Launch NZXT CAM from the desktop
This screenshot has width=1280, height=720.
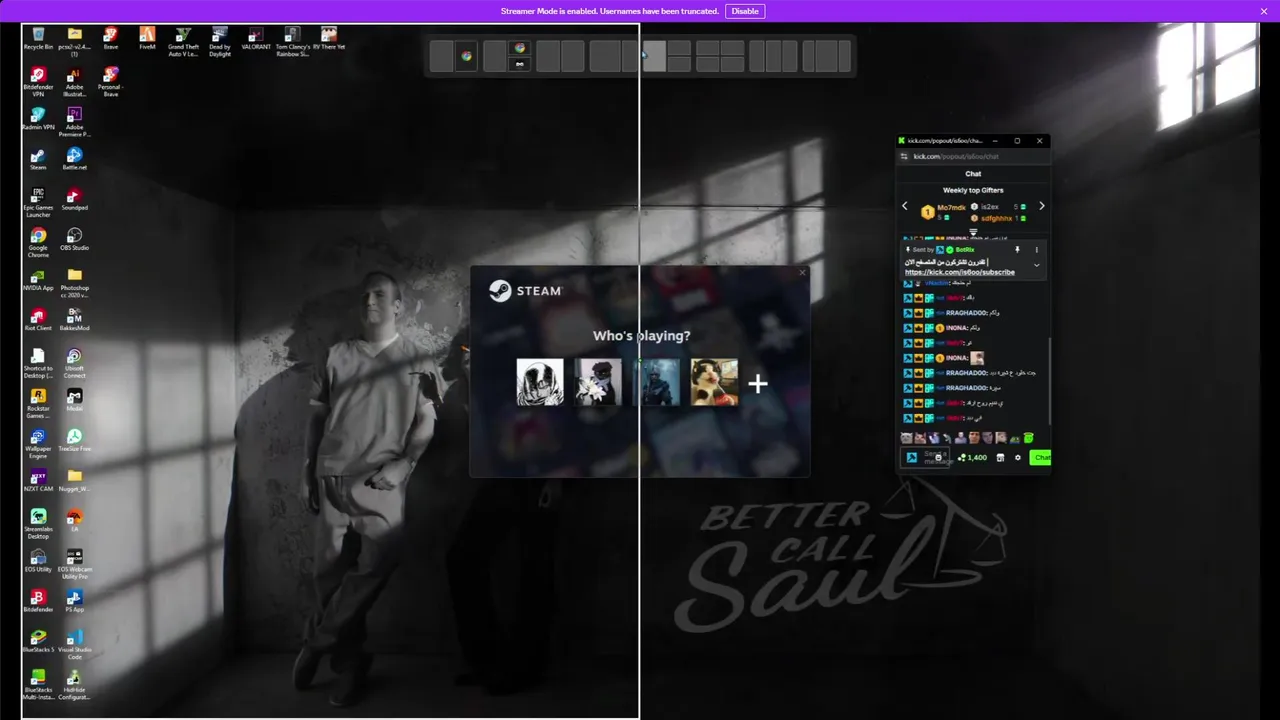click(x=38, y=480)
